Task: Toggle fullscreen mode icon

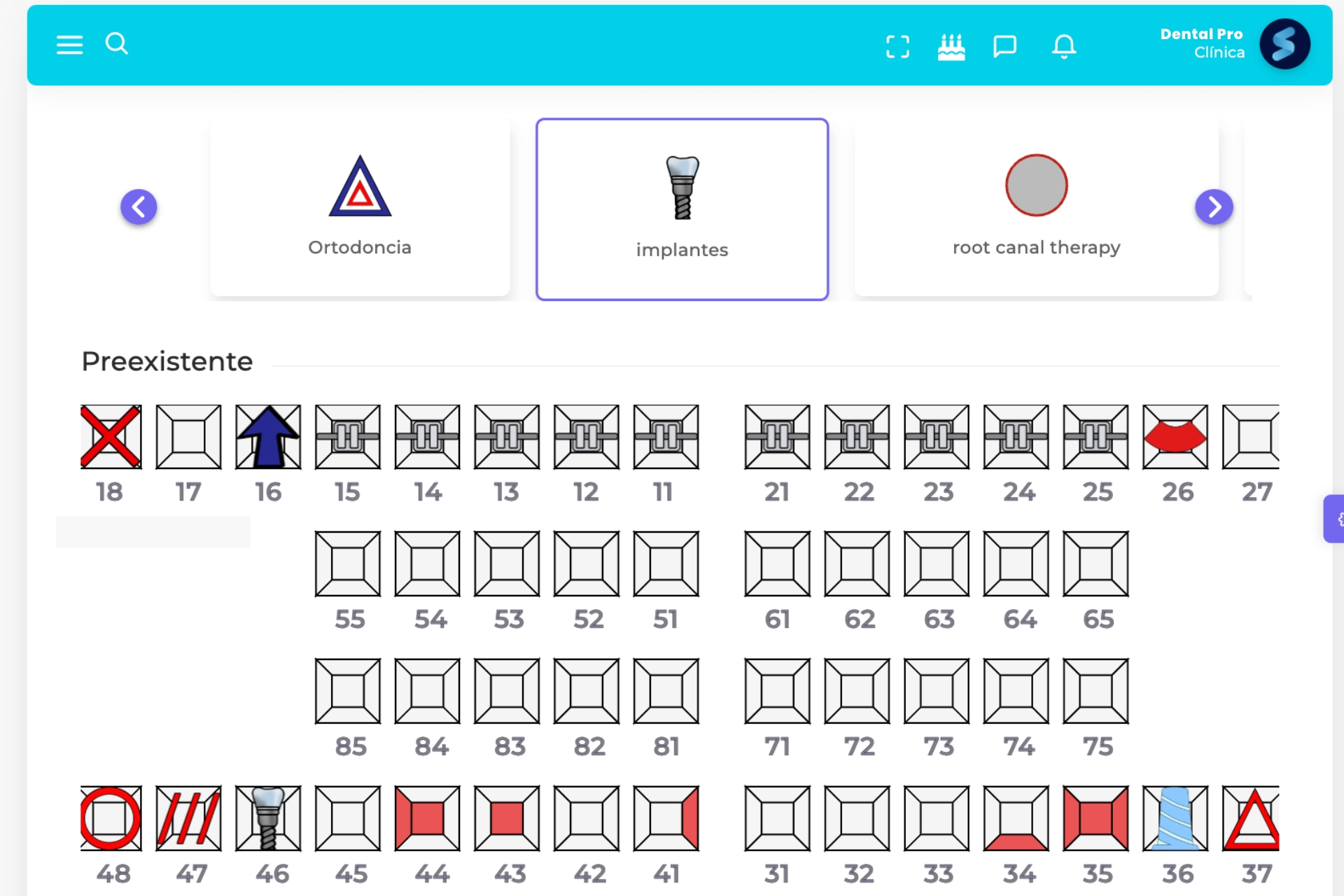Action: pos(897,47)
